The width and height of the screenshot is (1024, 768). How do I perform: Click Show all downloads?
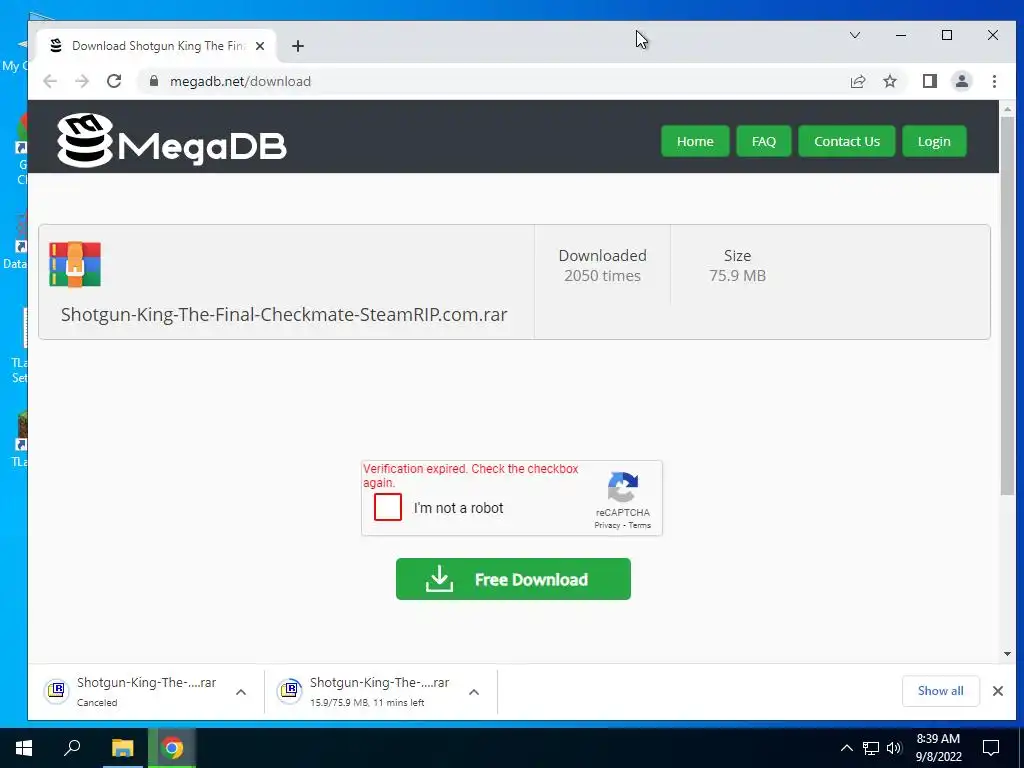coord(940,691)
